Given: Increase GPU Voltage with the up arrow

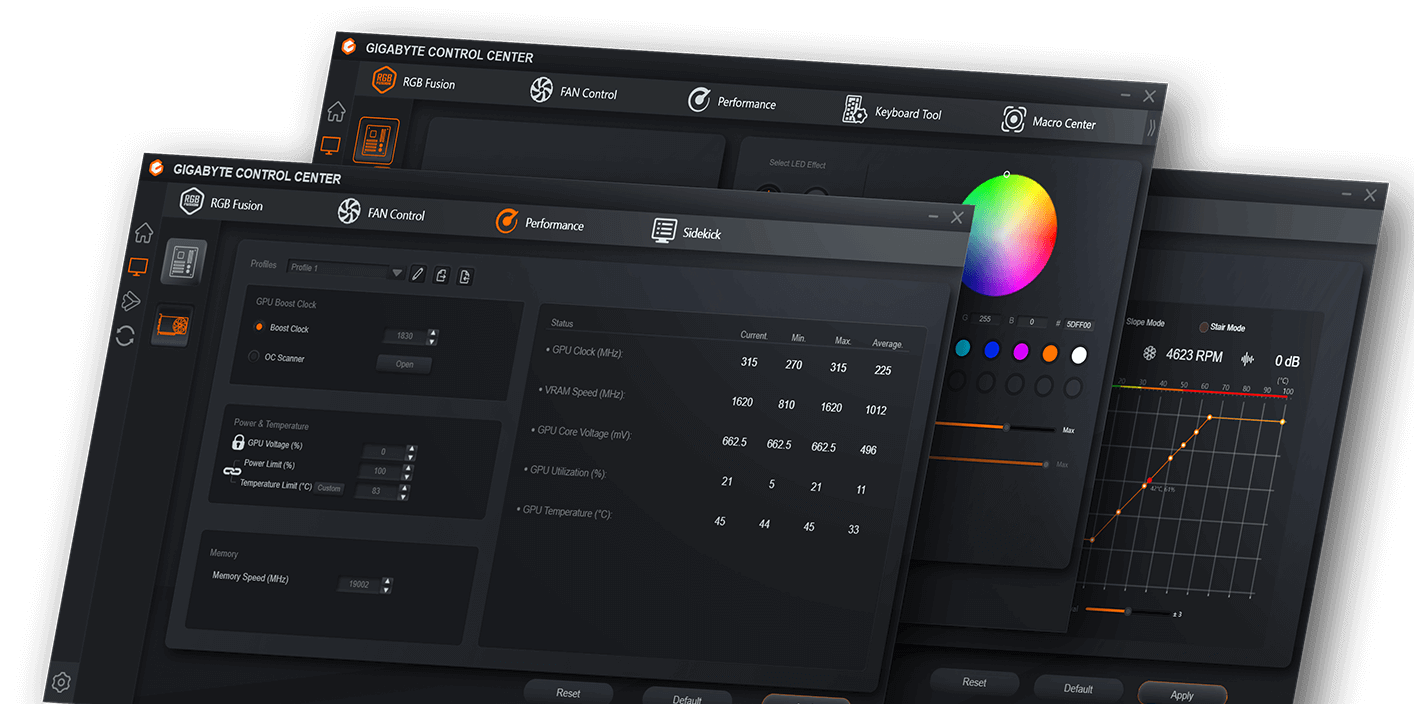Looking at the screenshot, I should 411,449.
